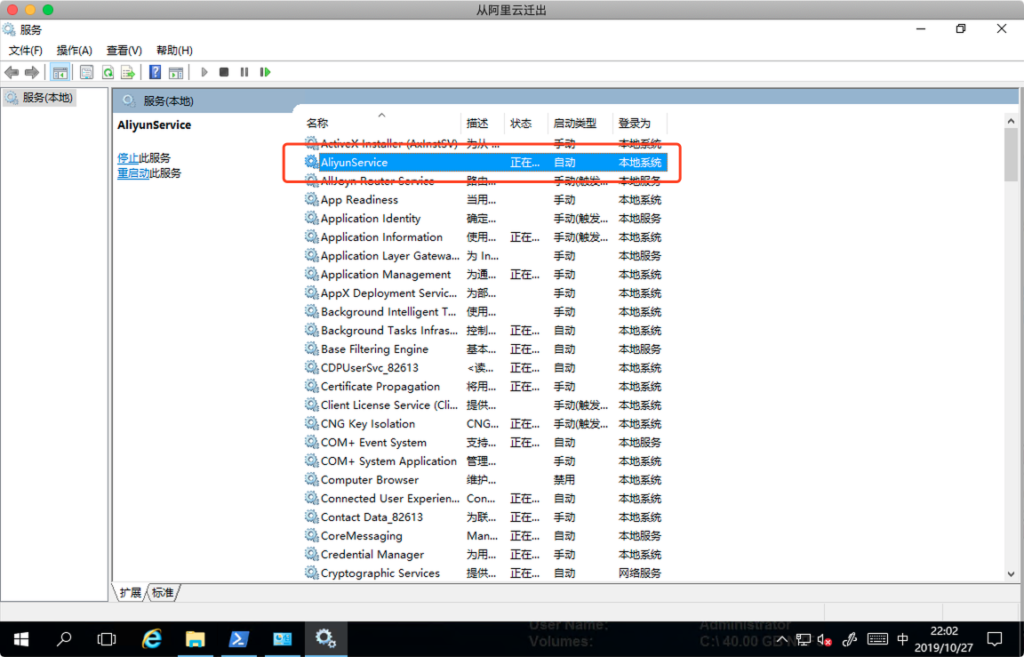Screen dimensions: 1024x657
Task: Click the Pause Service toolbar icon
Action: point(244,72)
